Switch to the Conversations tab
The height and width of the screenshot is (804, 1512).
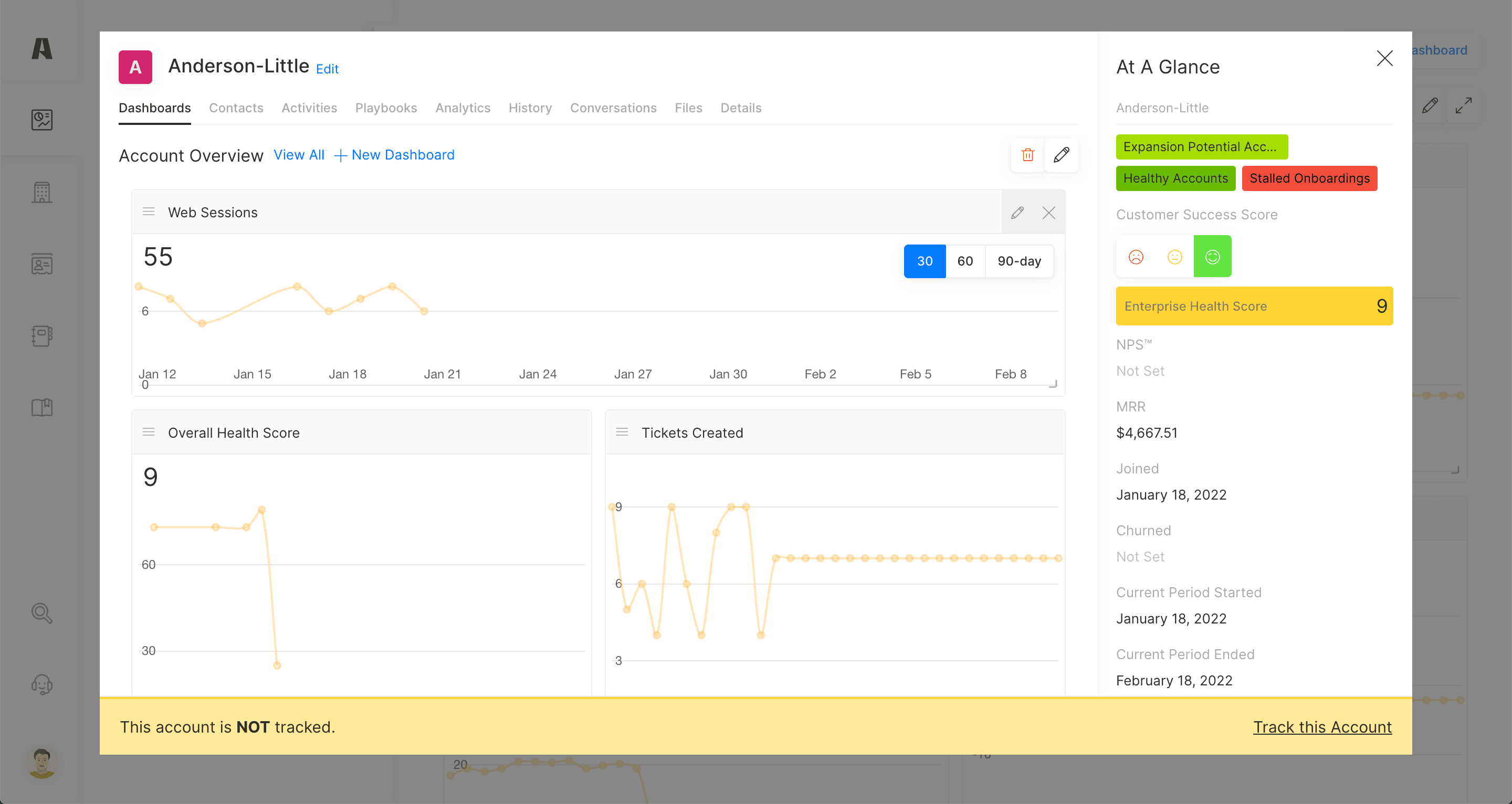613,108
